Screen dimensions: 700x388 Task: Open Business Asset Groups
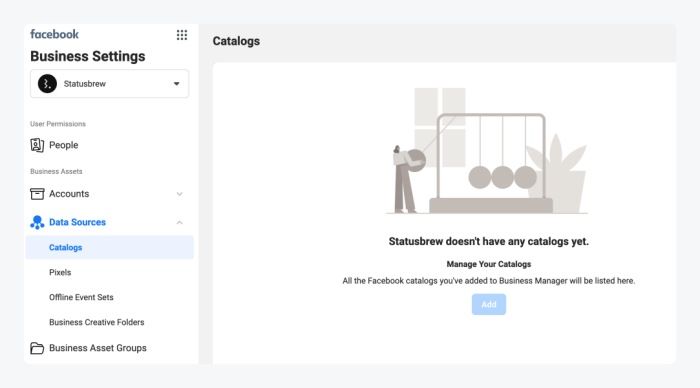click(98, 348)
